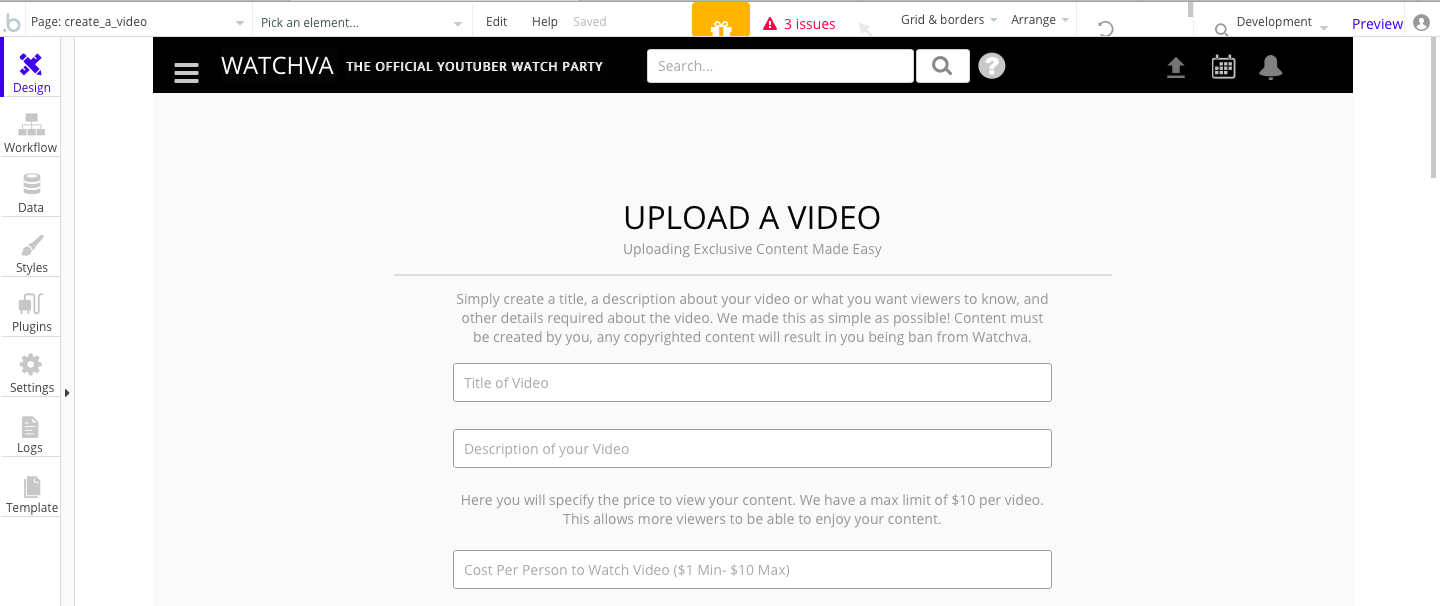Click the editor search magnifier icon
This screenshot has height=606, width=1440.
click(1221, 30)
